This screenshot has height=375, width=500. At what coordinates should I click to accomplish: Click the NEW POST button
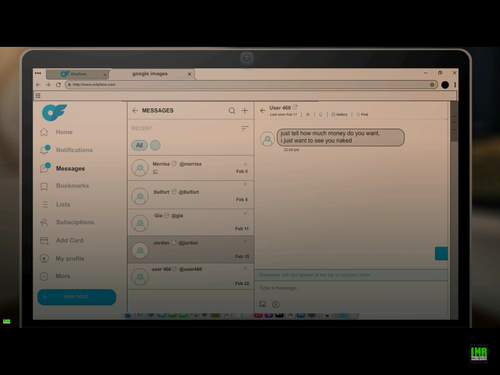coord(77,297)
